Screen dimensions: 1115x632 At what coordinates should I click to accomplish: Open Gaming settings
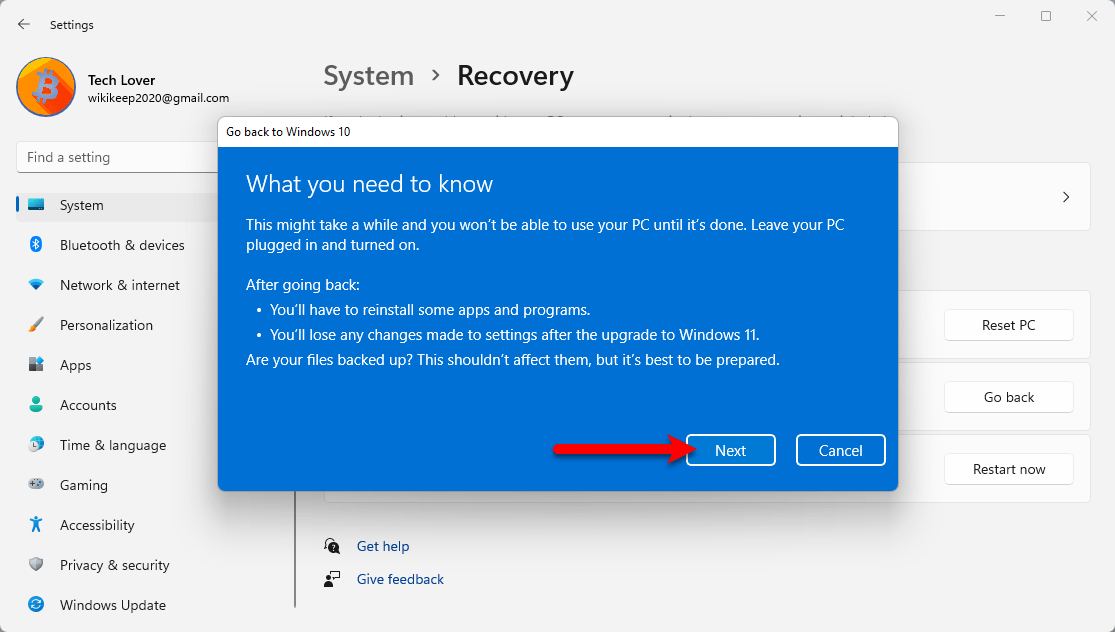click(83, 485)
